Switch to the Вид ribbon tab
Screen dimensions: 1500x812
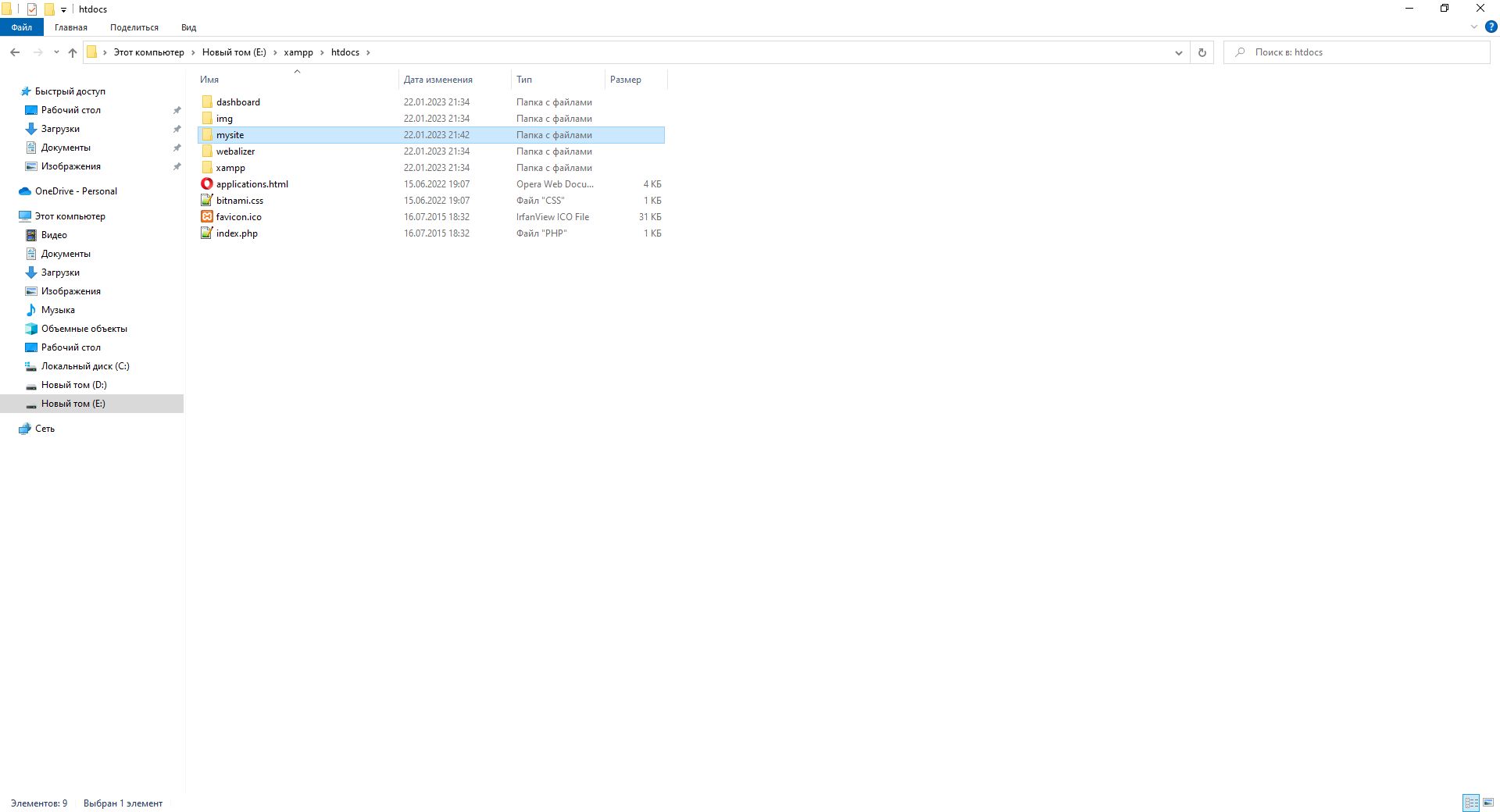(189, 27)
